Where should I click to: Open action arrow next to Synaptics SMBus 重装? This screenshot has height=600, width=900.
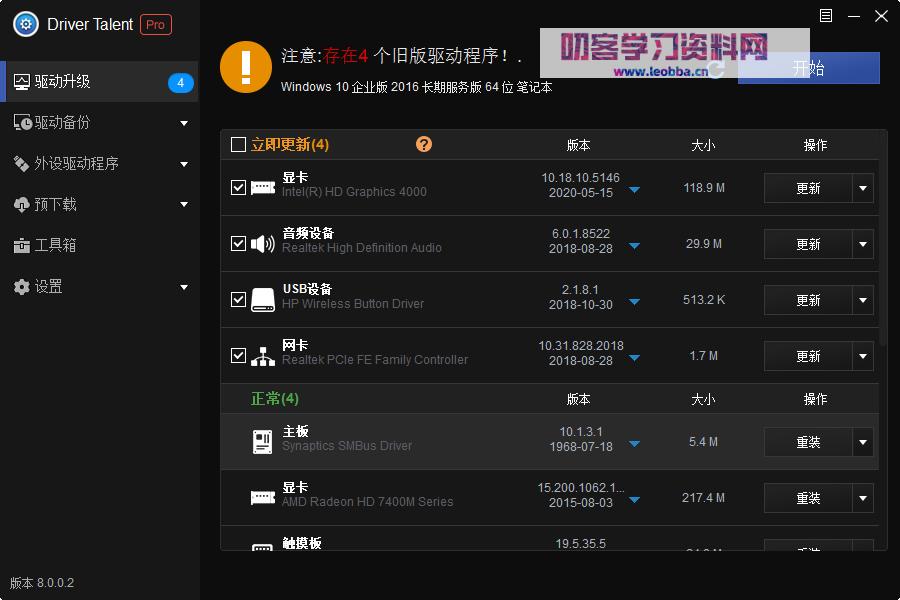click(863, 442)
